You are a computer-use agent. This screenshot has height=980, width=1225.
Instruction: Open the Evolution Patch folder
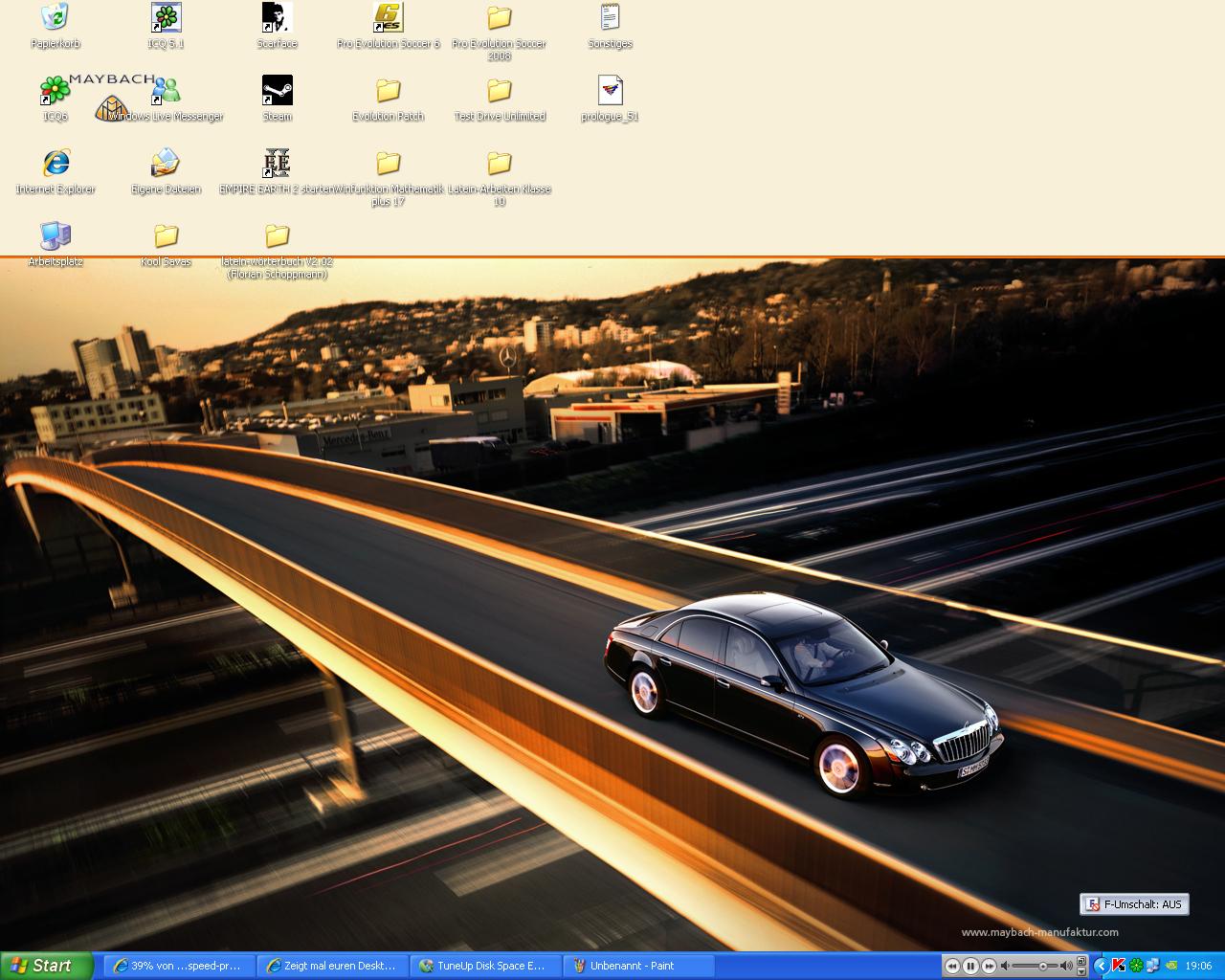pyautogui.click(x=389, y=100)
